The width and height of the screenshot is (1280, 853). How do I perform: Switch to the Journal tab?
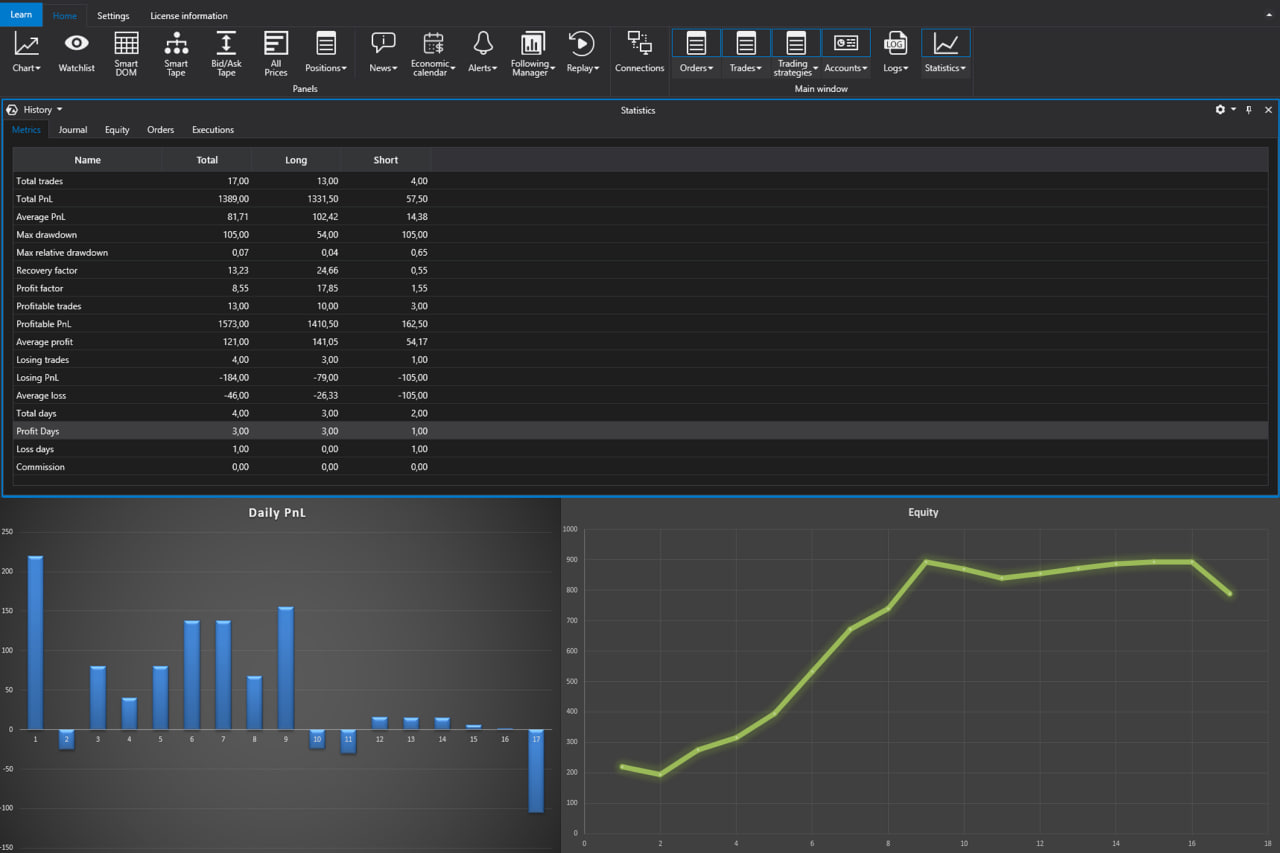(73, 130)
